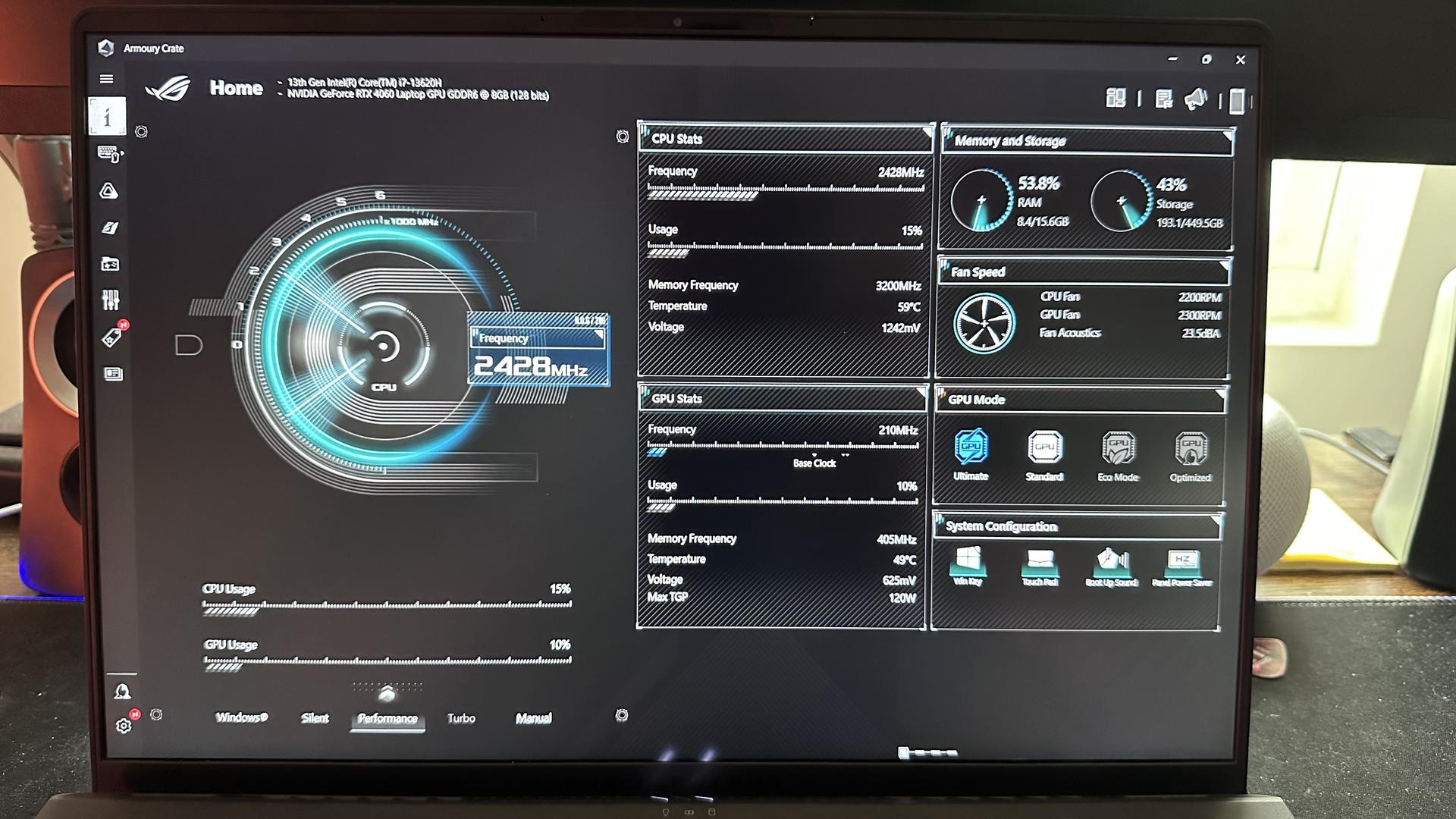
Task: Open the sliders tuning tools icon
Action: pos(111,300)
